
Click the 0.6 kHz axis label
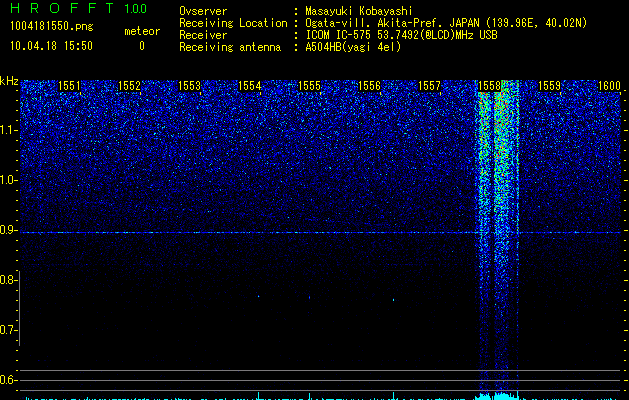click(8, 380)
